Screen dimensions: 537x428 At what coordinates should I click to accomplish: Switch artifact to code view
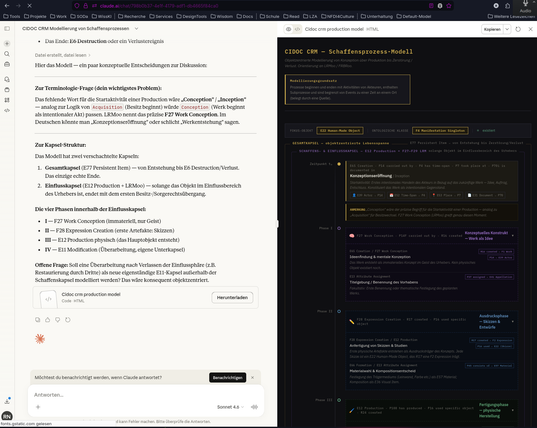[298, 29]
